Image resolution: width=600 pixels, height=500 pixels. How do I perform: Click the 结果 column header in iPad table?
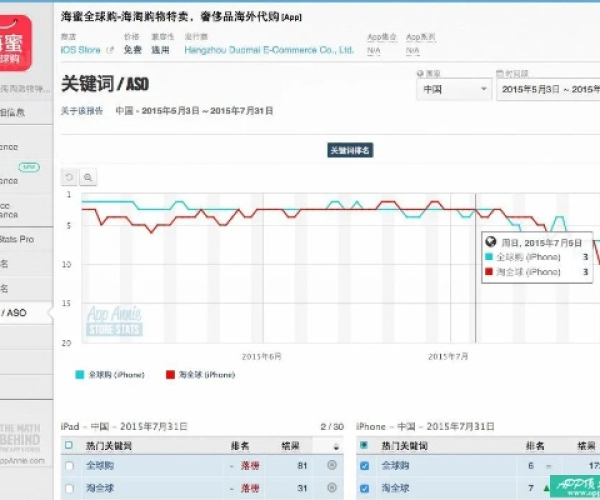pos(290,446)
